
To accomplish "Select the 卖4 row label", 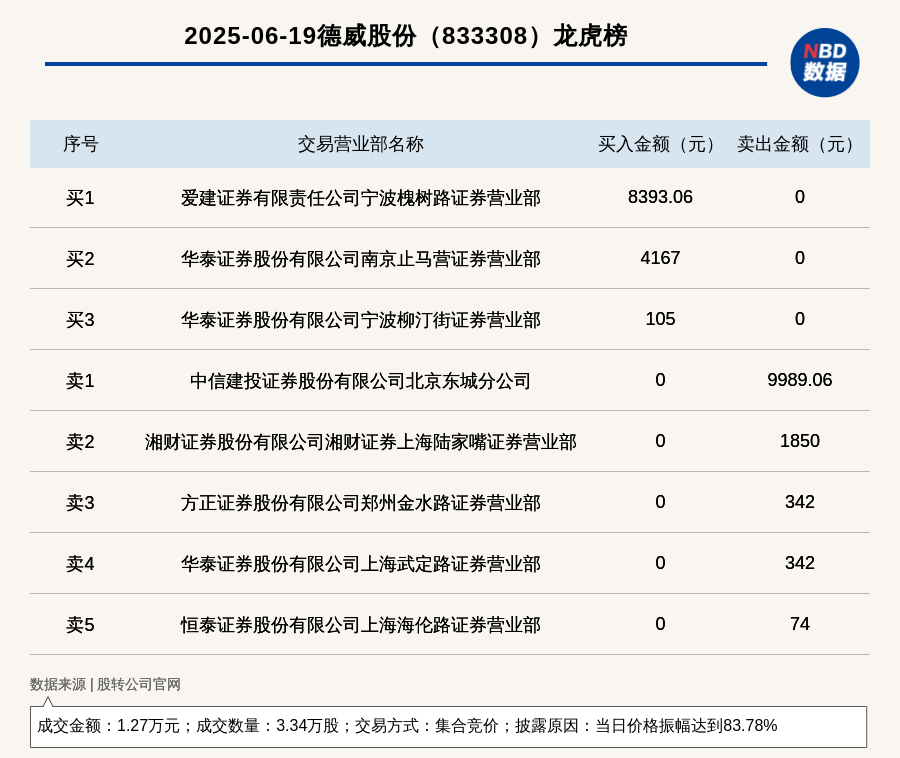I will 80,563.
